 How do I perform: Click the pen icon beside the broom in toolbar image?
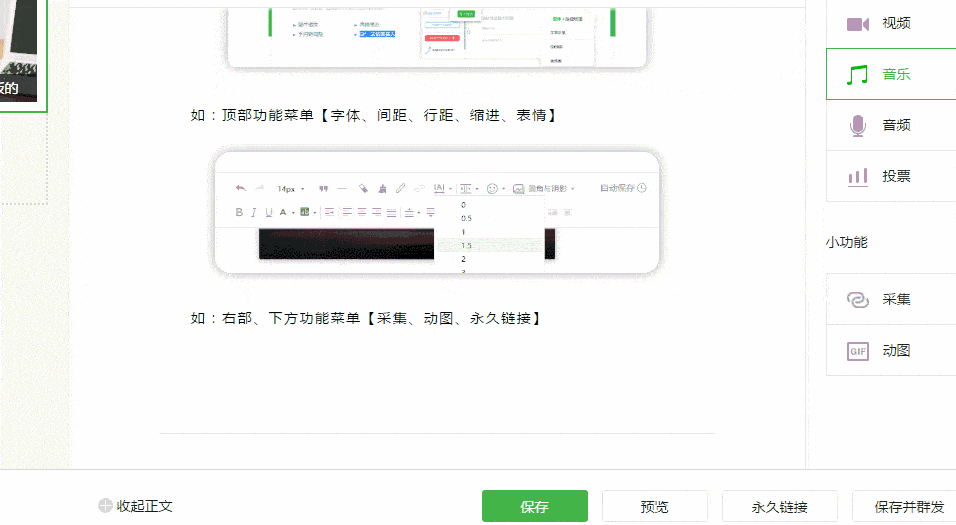(401, 188)
